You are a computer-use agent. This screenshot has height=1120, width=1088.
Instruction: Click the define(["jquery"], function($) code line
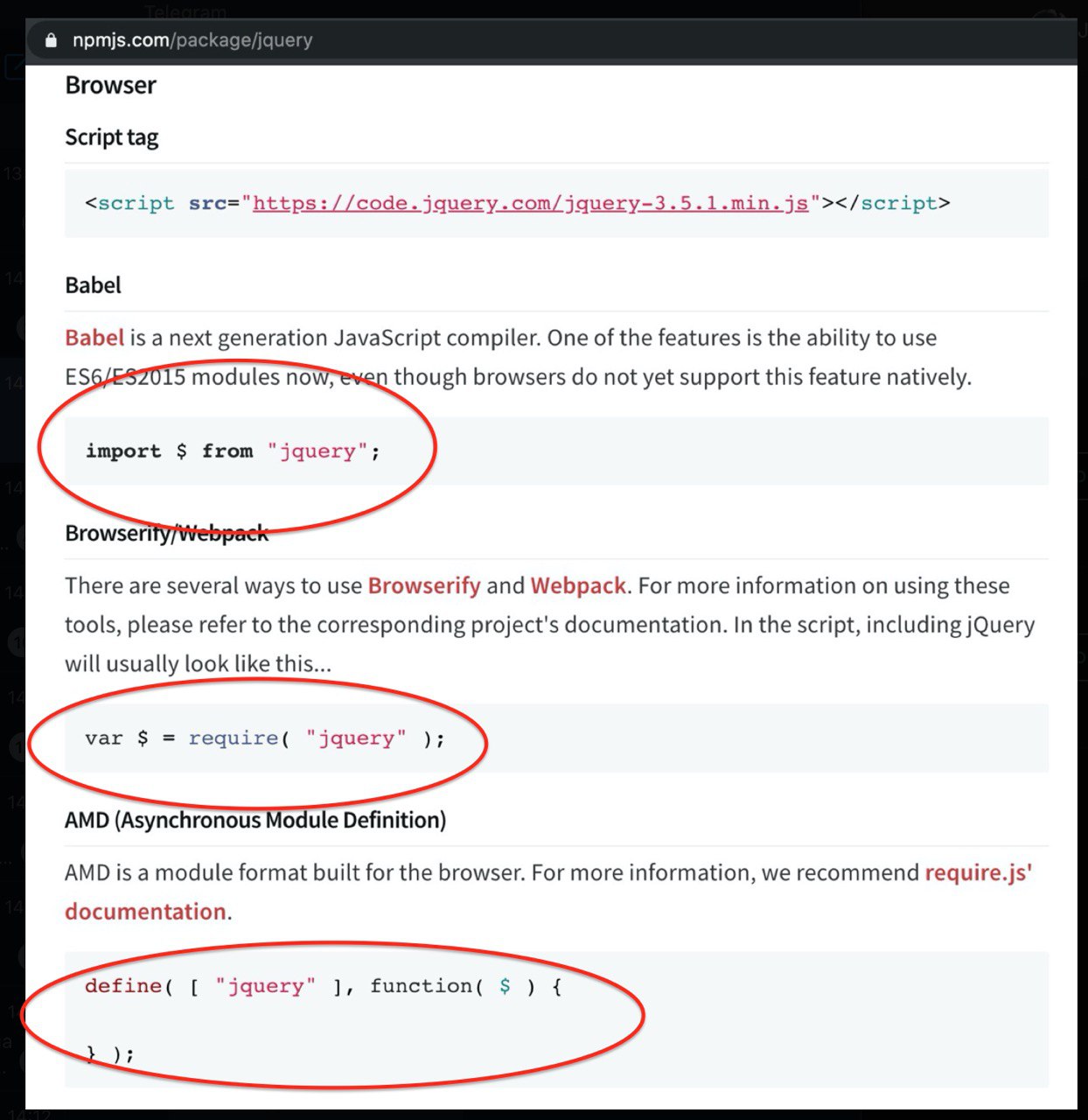pos(323,986)
